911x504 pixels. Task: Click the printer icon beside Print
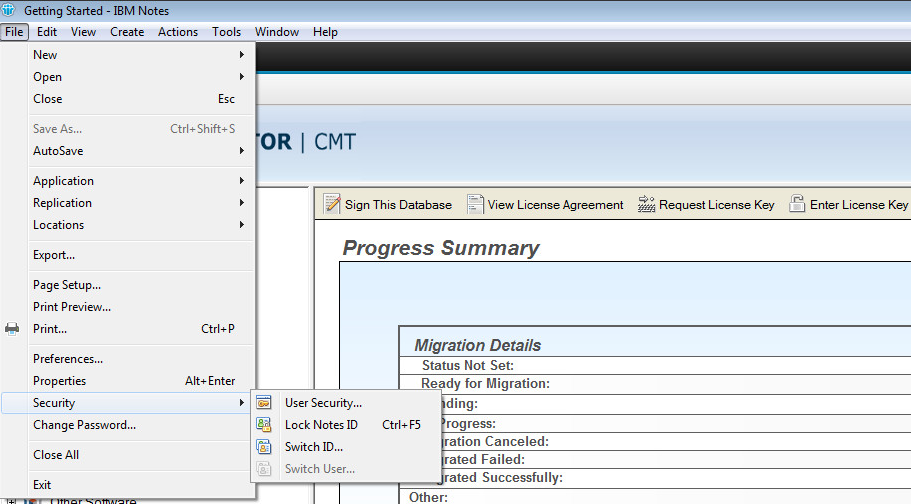click(12, 329)
